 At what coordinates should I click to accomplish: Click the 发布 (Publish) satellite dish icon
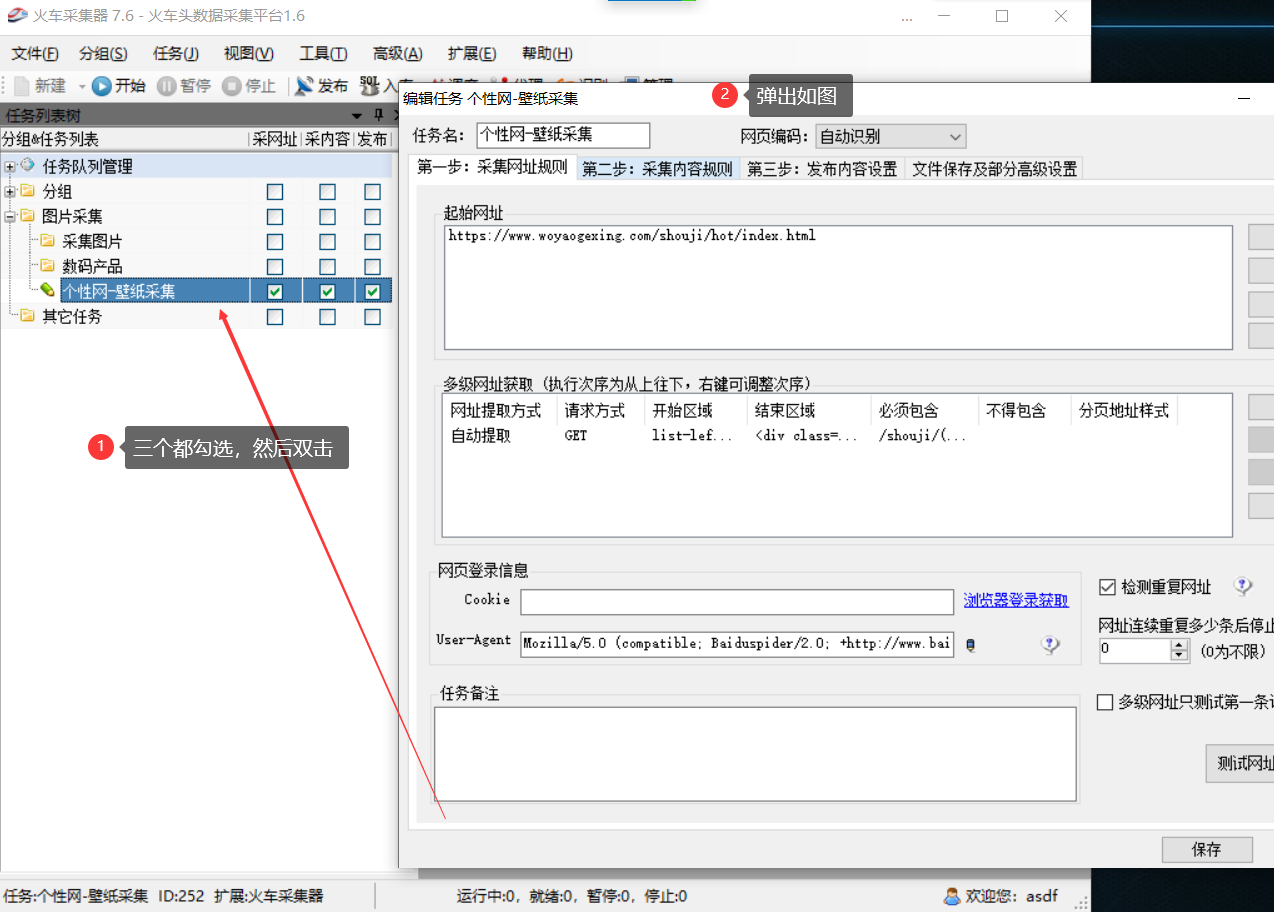[305, 86]
